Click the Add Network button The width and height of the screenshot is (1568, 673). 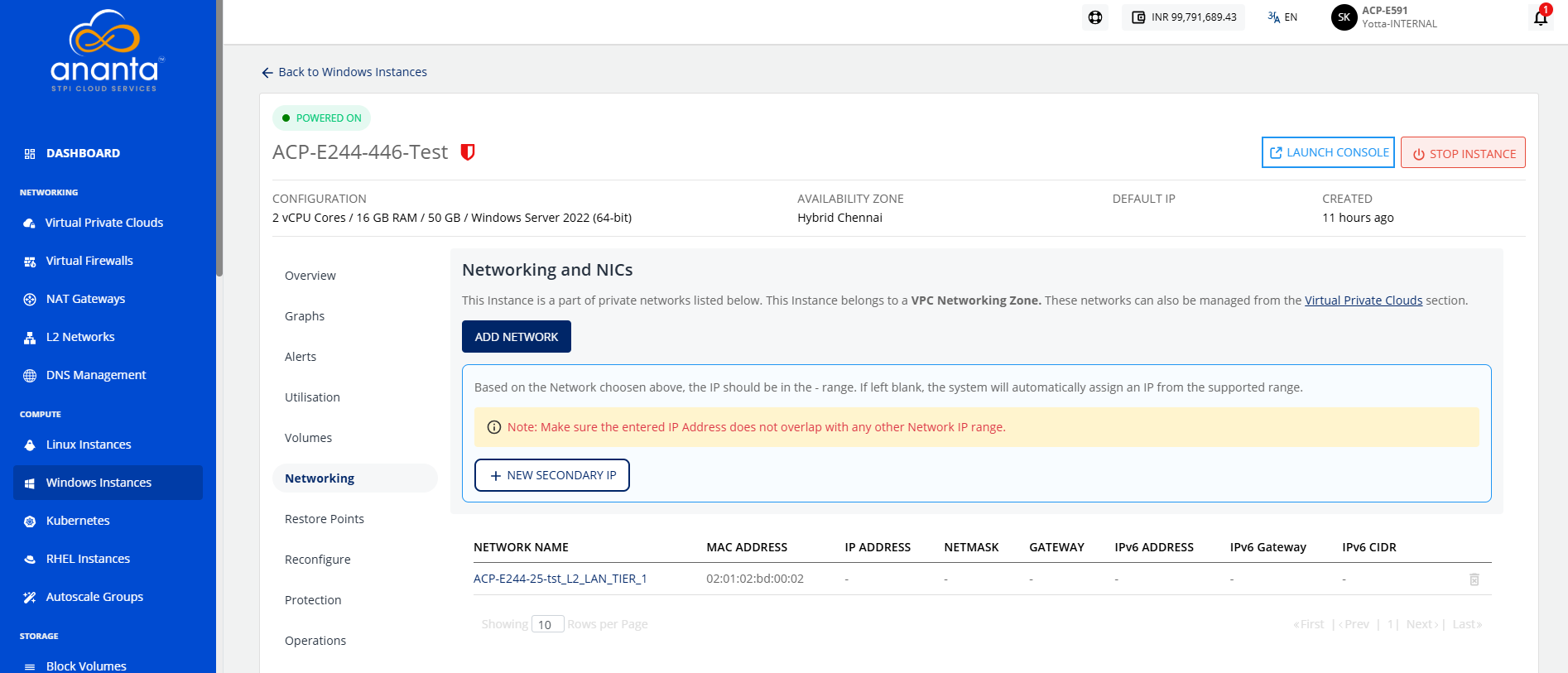[517, 337]
